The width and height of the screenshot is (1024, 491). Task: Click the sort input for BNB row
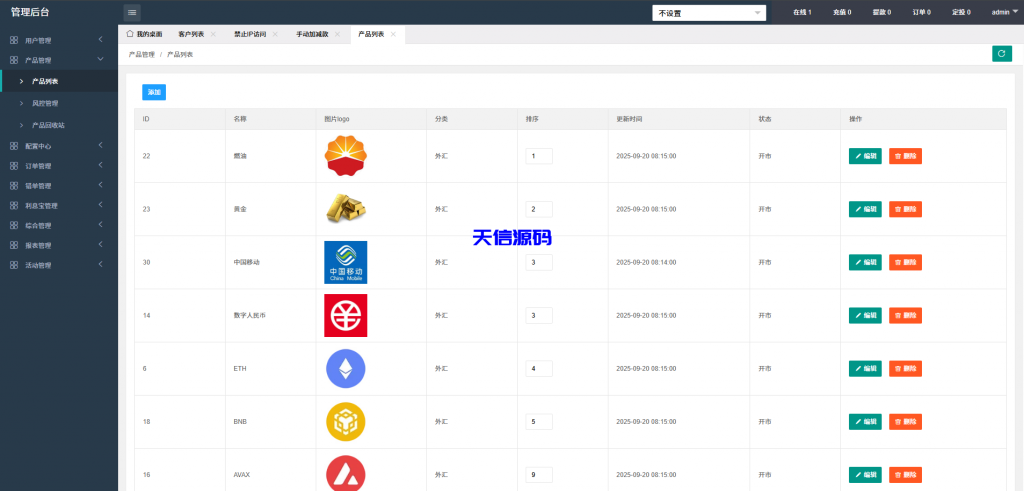click(x=538, y=421)
